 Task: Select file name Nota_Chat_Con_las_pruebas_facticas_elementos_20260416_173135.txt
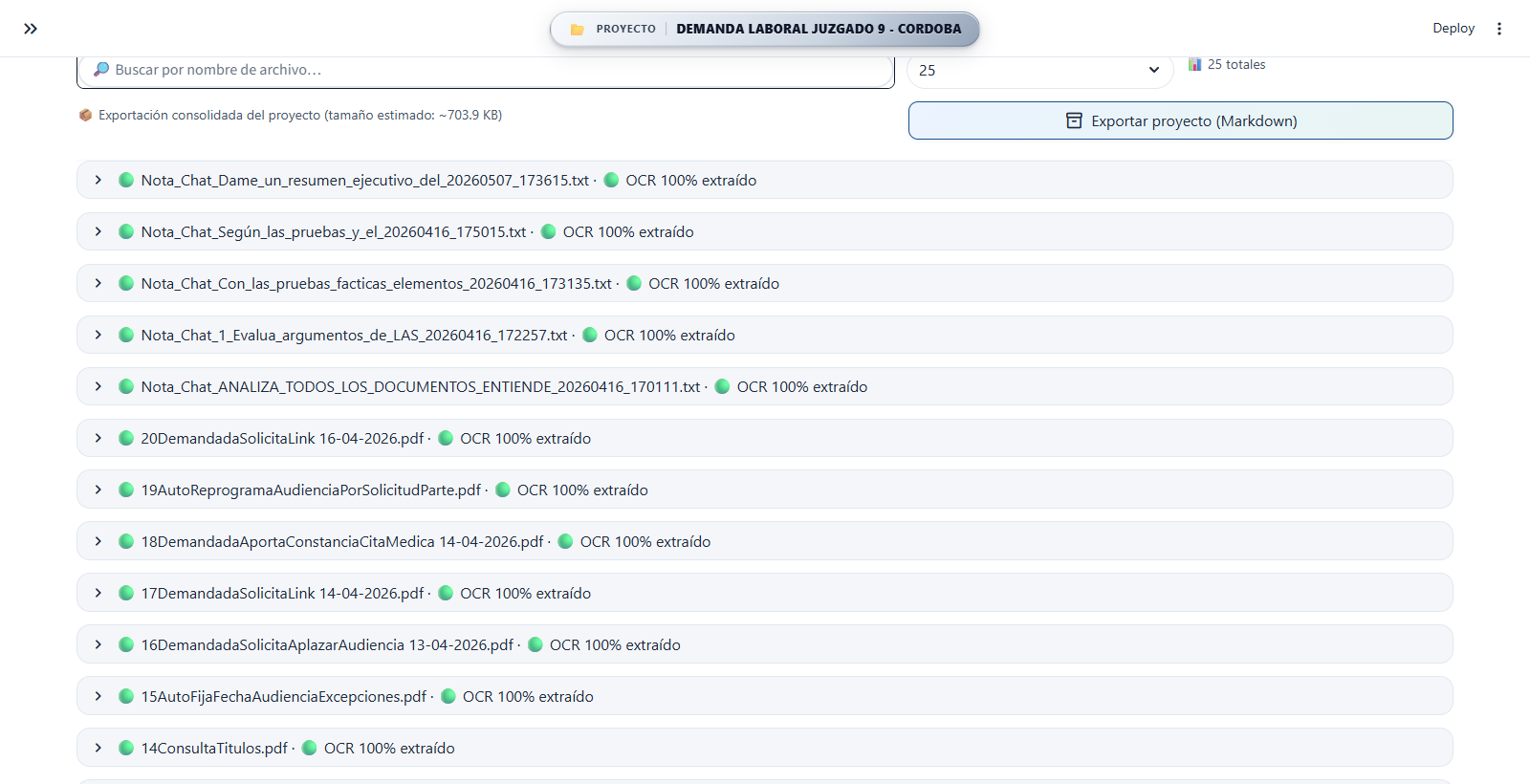[x=377, y=283]
